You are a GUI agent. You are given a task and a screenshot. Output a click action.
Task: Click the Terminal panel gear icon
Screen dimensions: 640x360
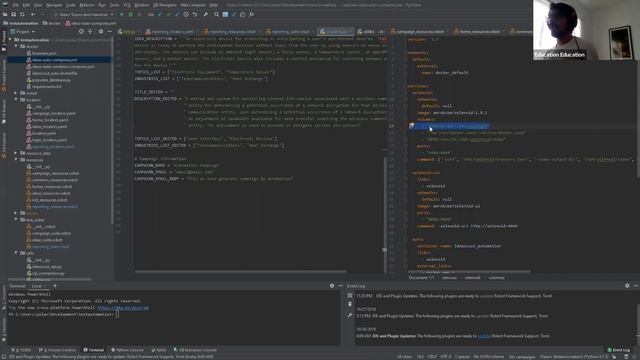coord(332,286)
